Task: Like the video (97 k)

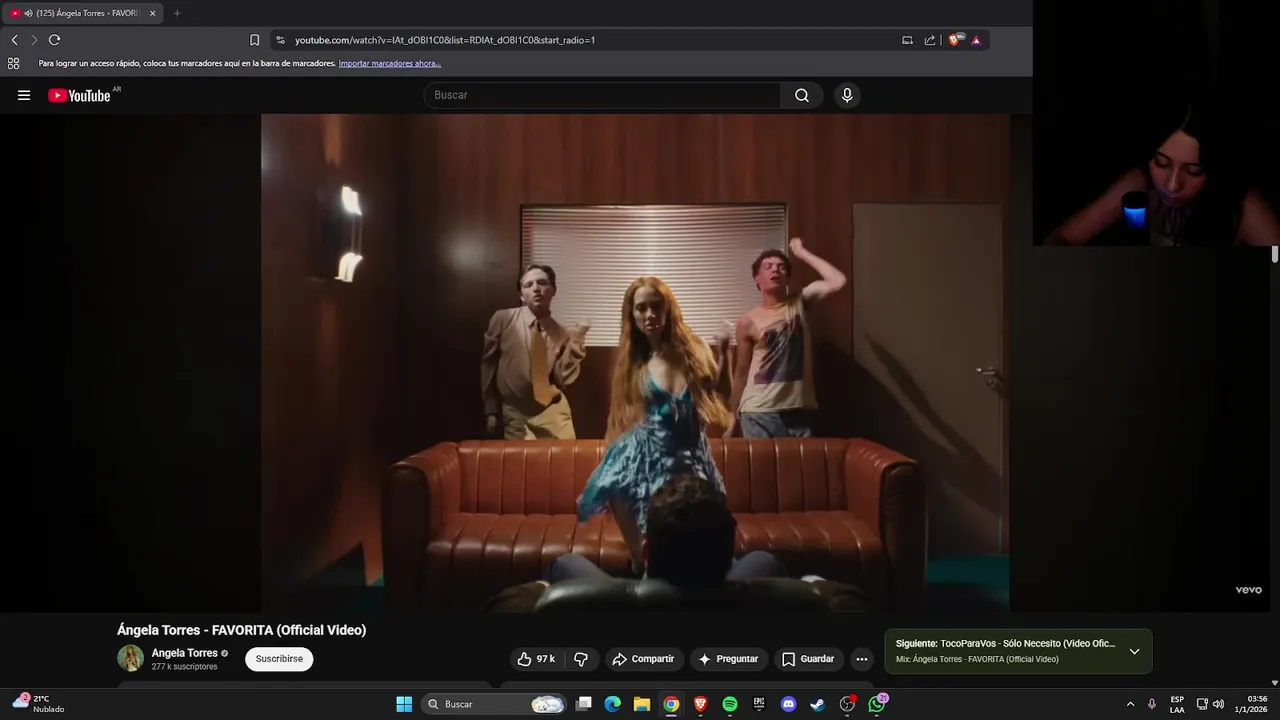Action: click(536, 659)
